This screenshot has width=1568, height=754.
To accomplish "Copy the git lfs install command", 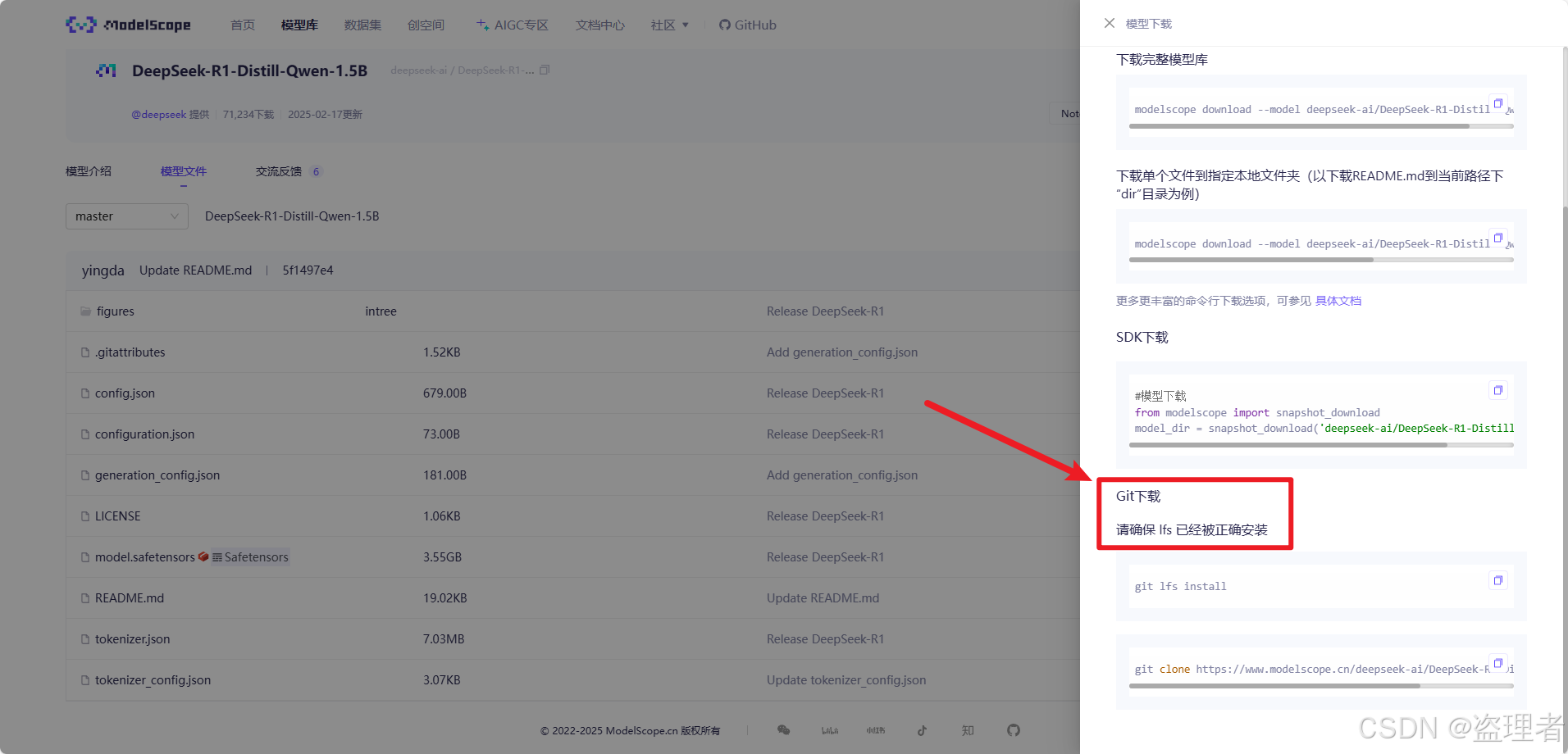I will (x=1498, y=580).
